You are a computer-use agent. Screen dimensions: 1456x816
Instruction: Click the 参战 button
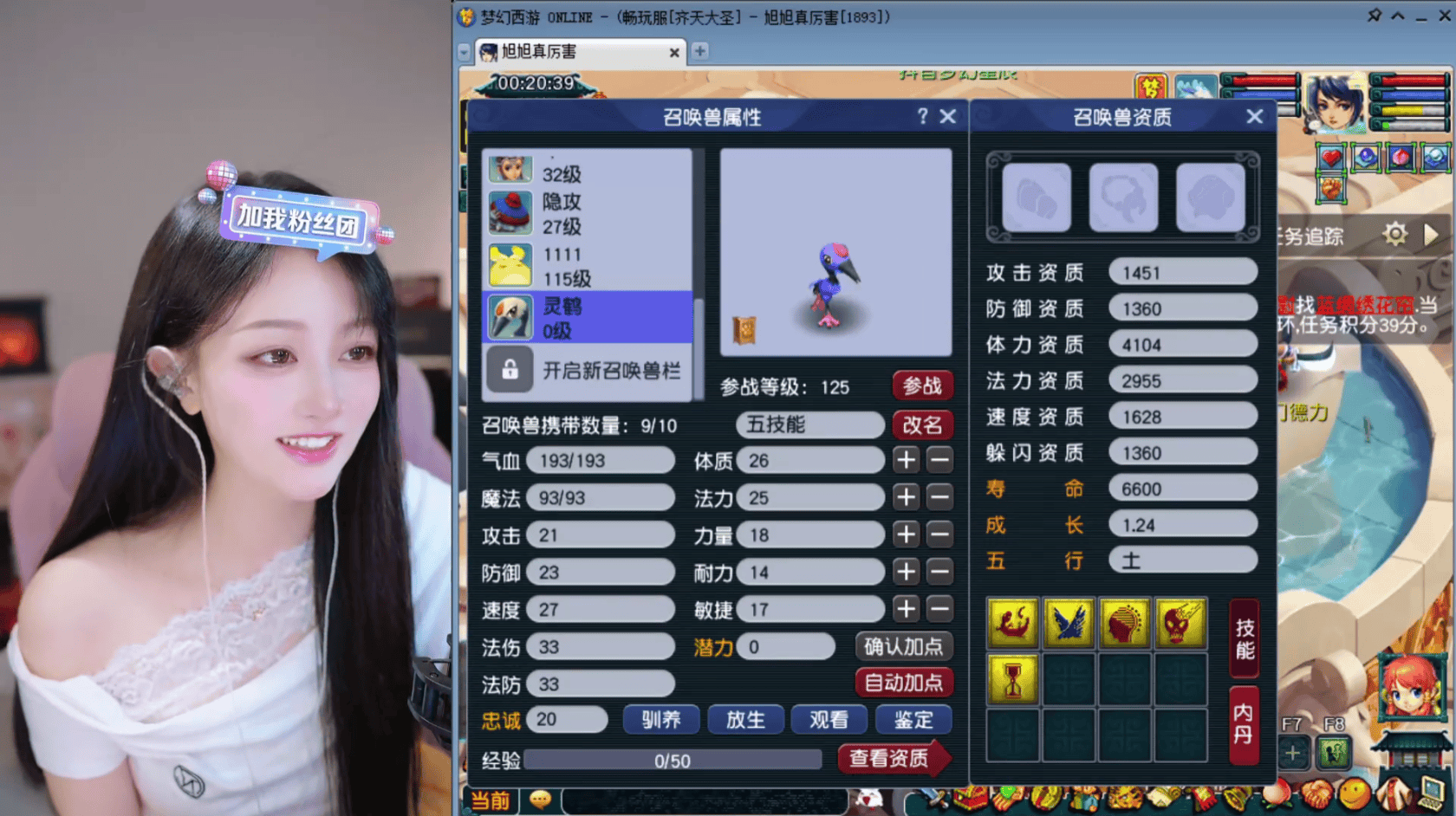pyautogui.click(x=922, y=385)
